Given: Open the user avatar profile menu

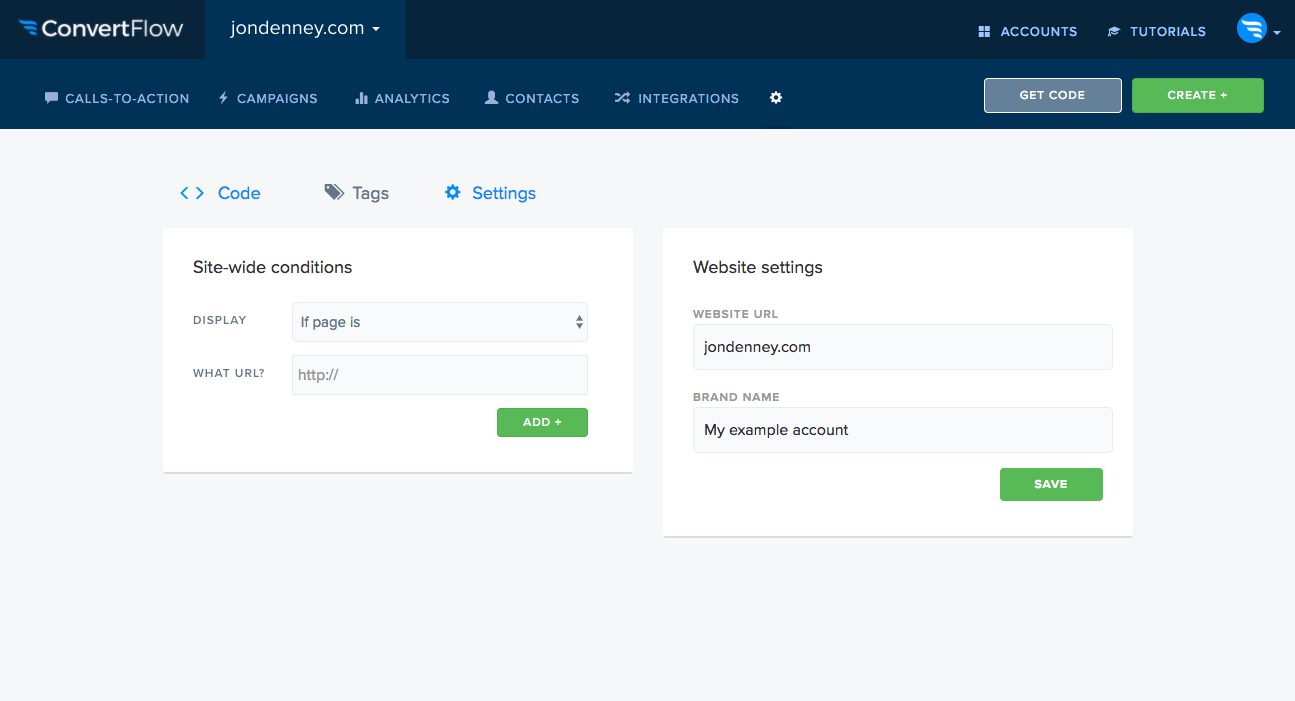Looking at the screenshot, I should pos(1252,29).
